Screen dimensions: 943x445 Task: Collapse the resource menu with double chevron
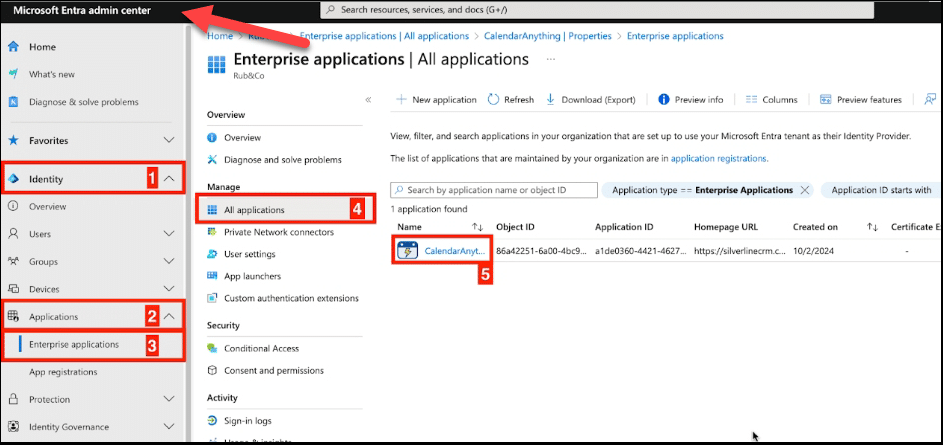click(x=368, y=100)
